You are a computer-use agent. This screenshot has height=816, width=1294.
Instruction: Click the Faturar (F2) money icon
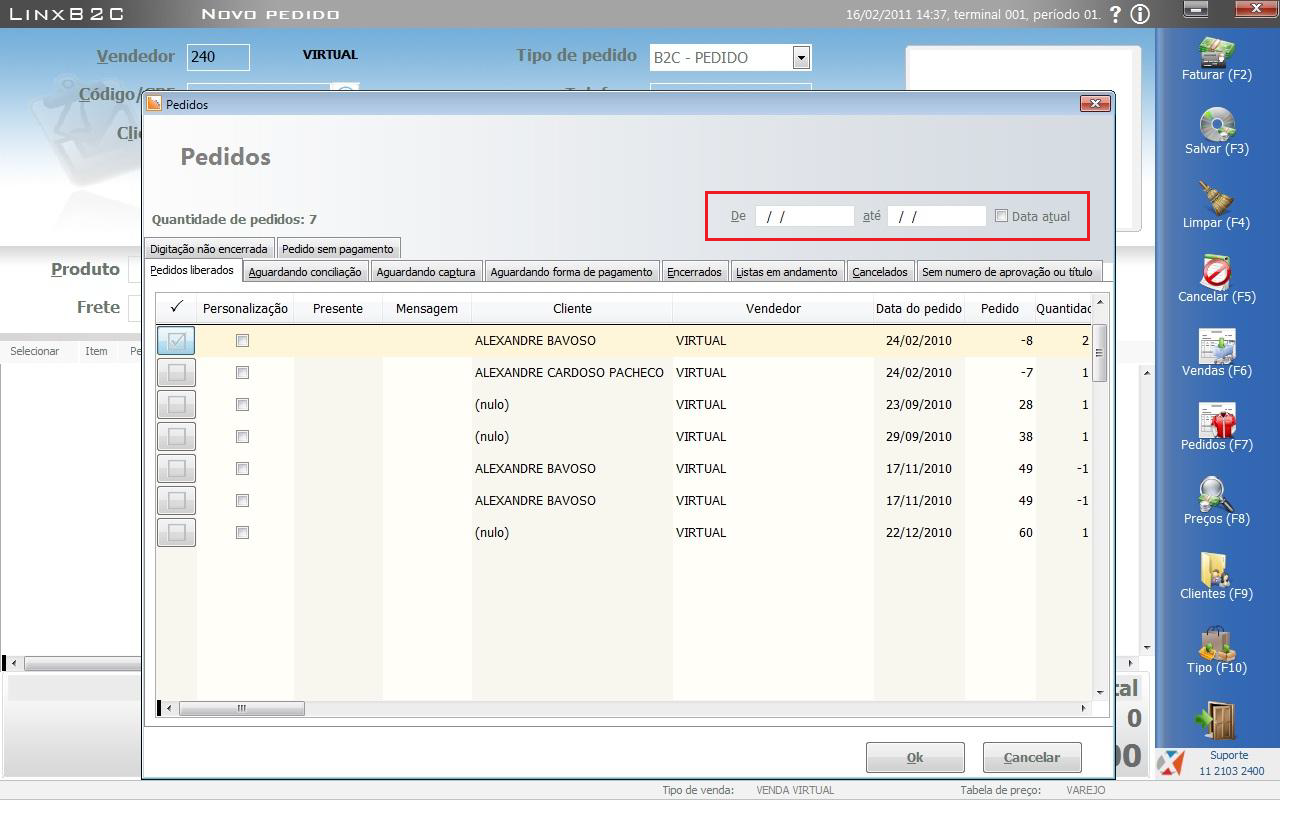pyautogui.click(x=1216, y=51)
